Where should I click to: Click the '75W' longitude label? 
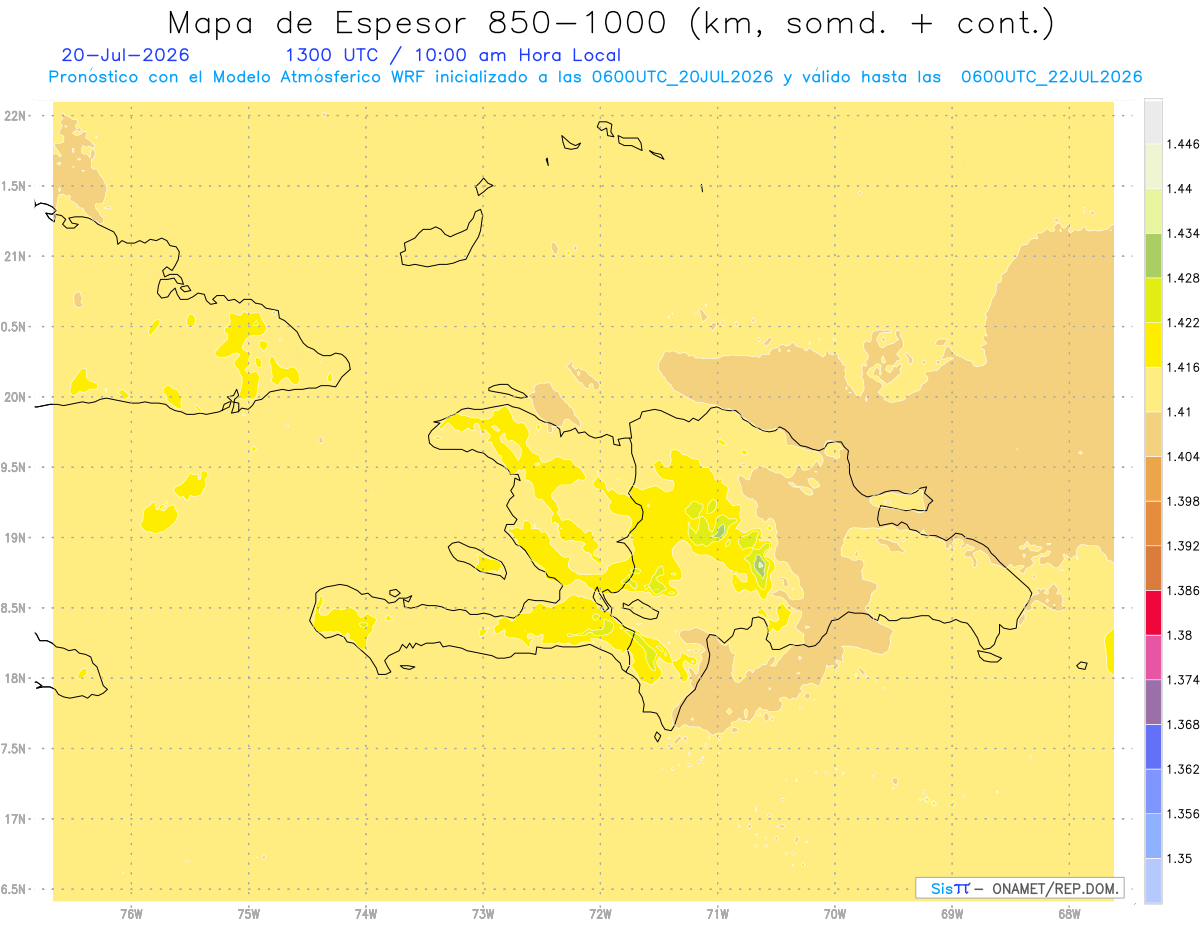[x=249, y=913]
